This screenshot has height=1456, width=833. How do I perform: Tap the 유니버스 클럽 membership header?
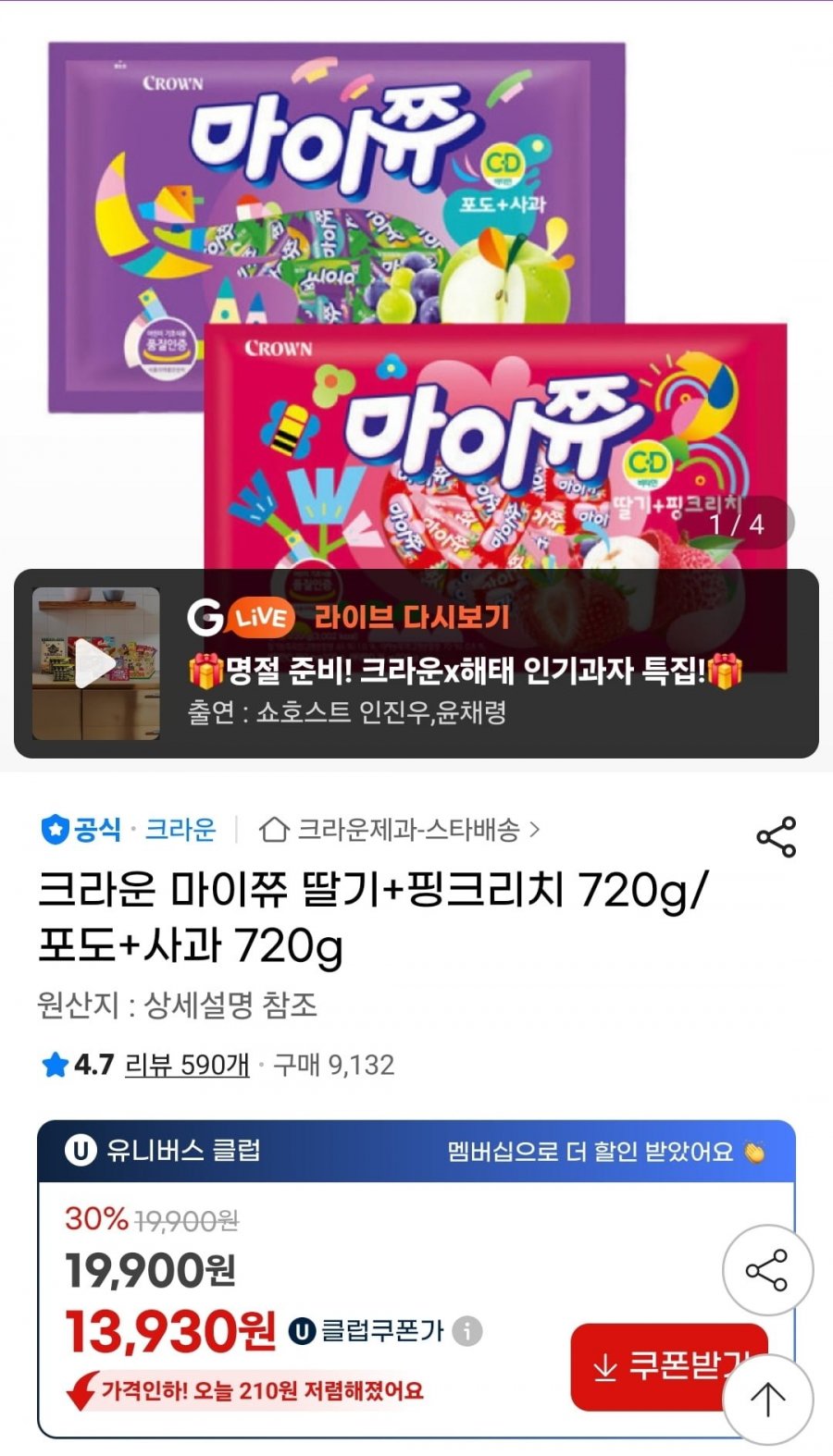click(416, 1151)
